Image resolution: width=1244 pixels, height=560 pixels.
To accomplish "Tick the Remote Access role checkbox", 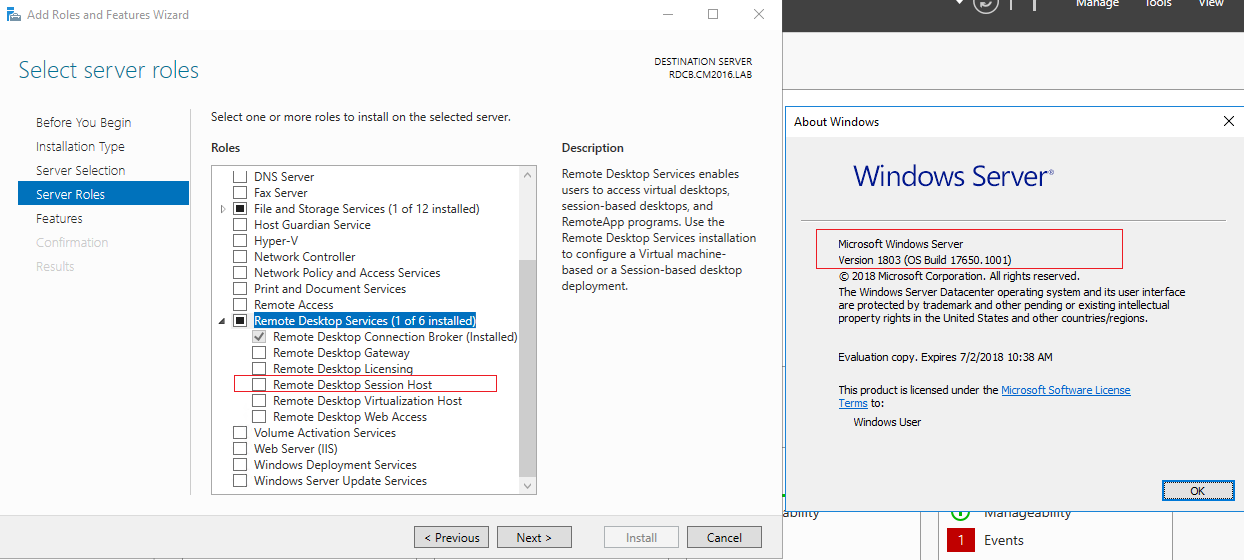I will click(240, 305).
